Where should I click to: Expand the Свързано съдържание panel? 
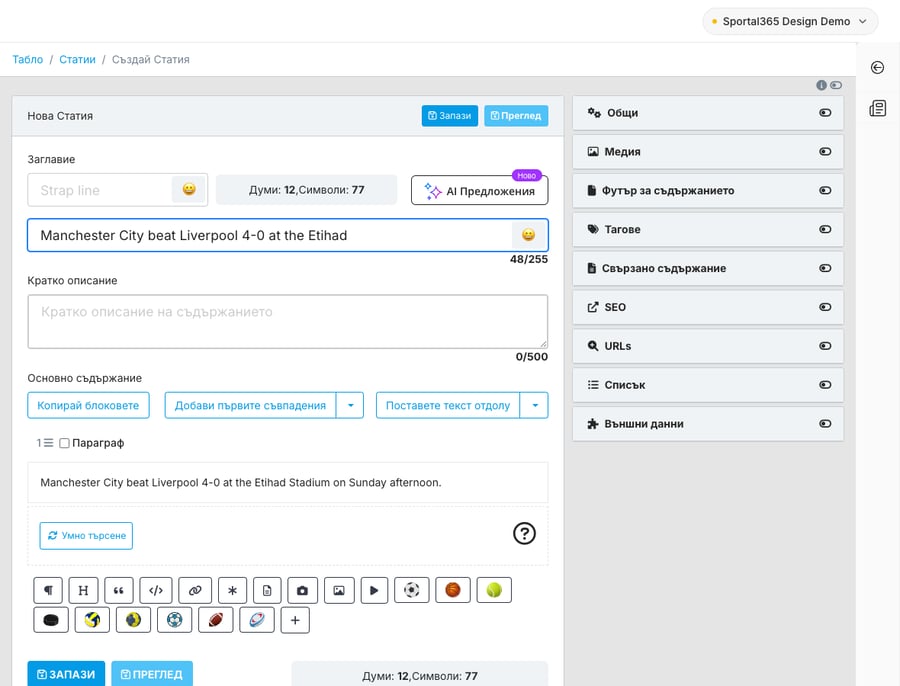708,268
